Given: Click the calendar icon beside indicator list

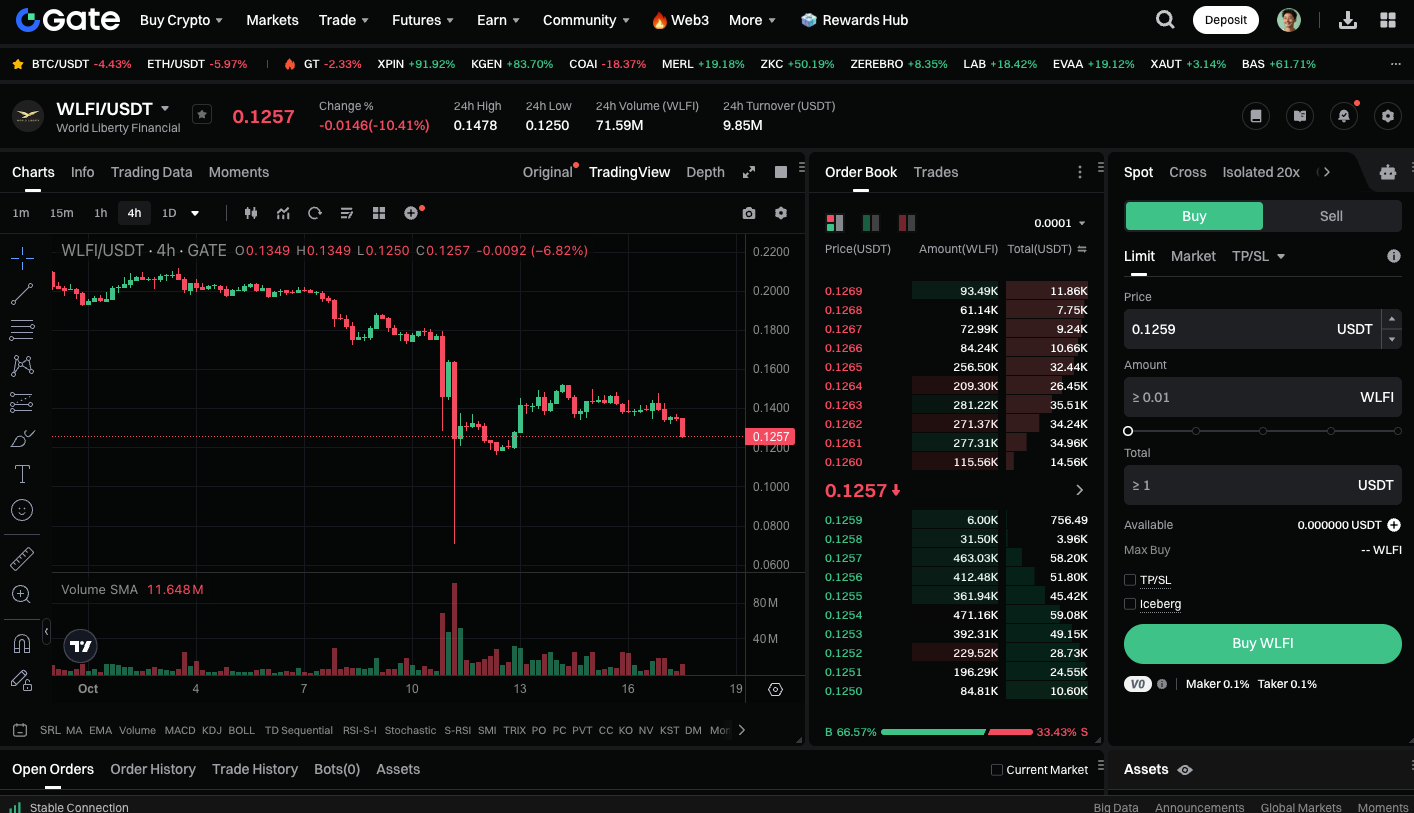Looking at the screenshot, I should tap(19, 730).
